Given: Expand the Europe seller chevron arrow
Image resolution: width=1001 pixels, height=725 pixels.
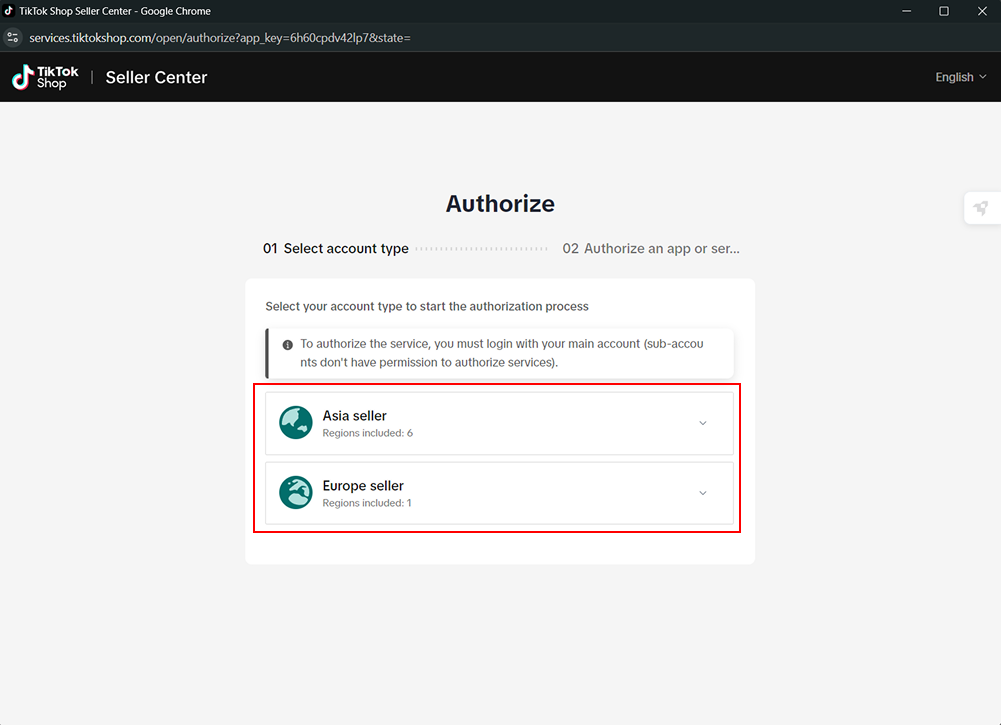Looking at the screenshot, I should click(702, 493).
